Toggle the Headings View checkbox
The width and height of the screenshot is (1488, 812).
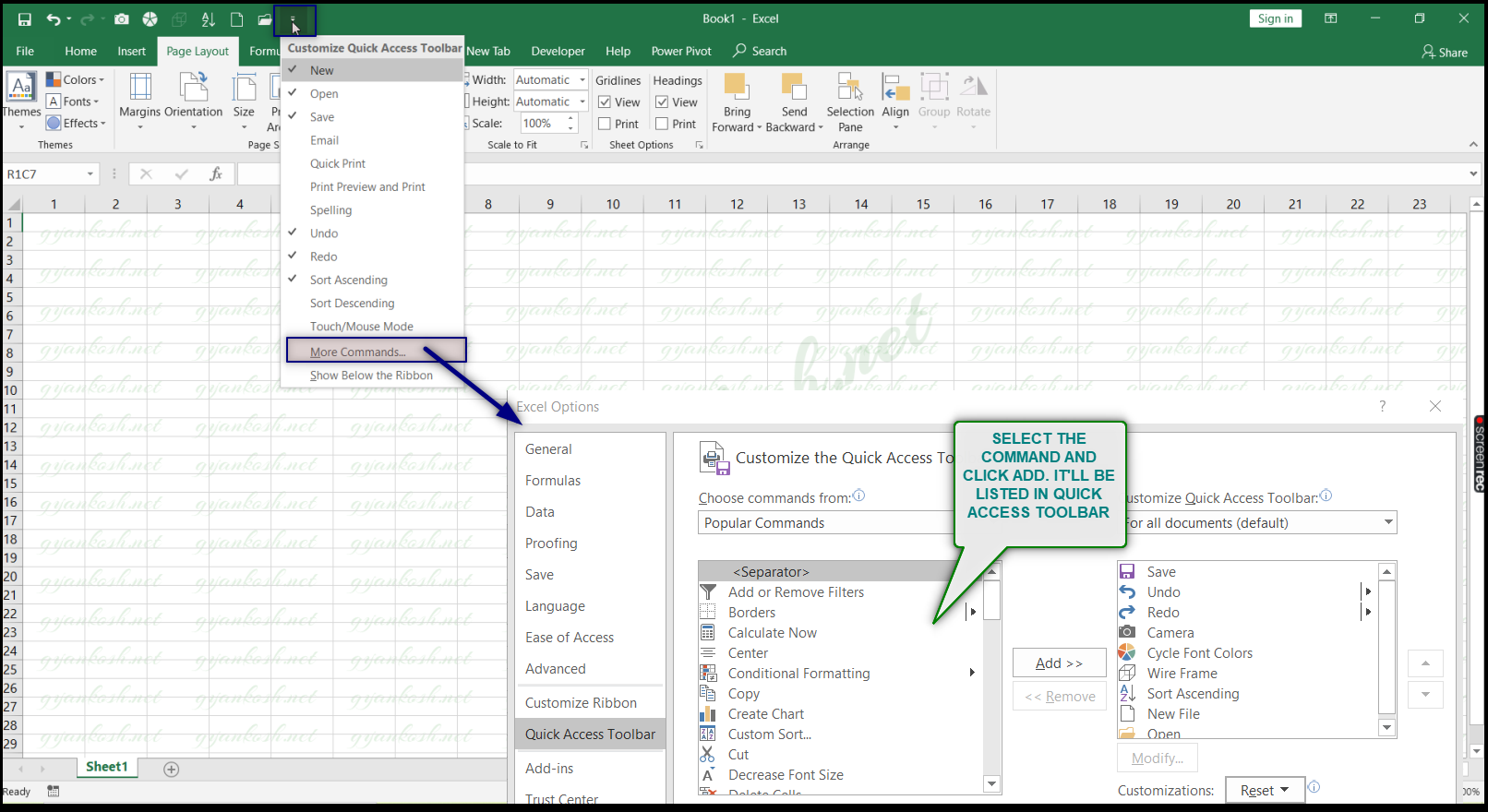(x=662, y=102)
